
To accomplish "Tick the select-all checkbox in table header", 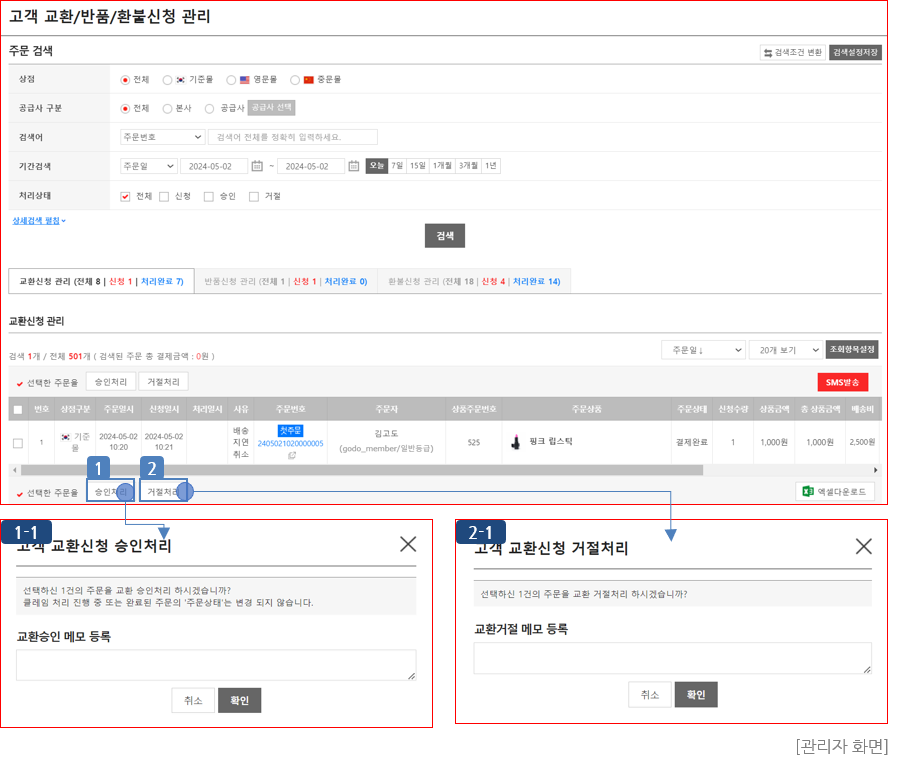I will [x=18, y=409].
